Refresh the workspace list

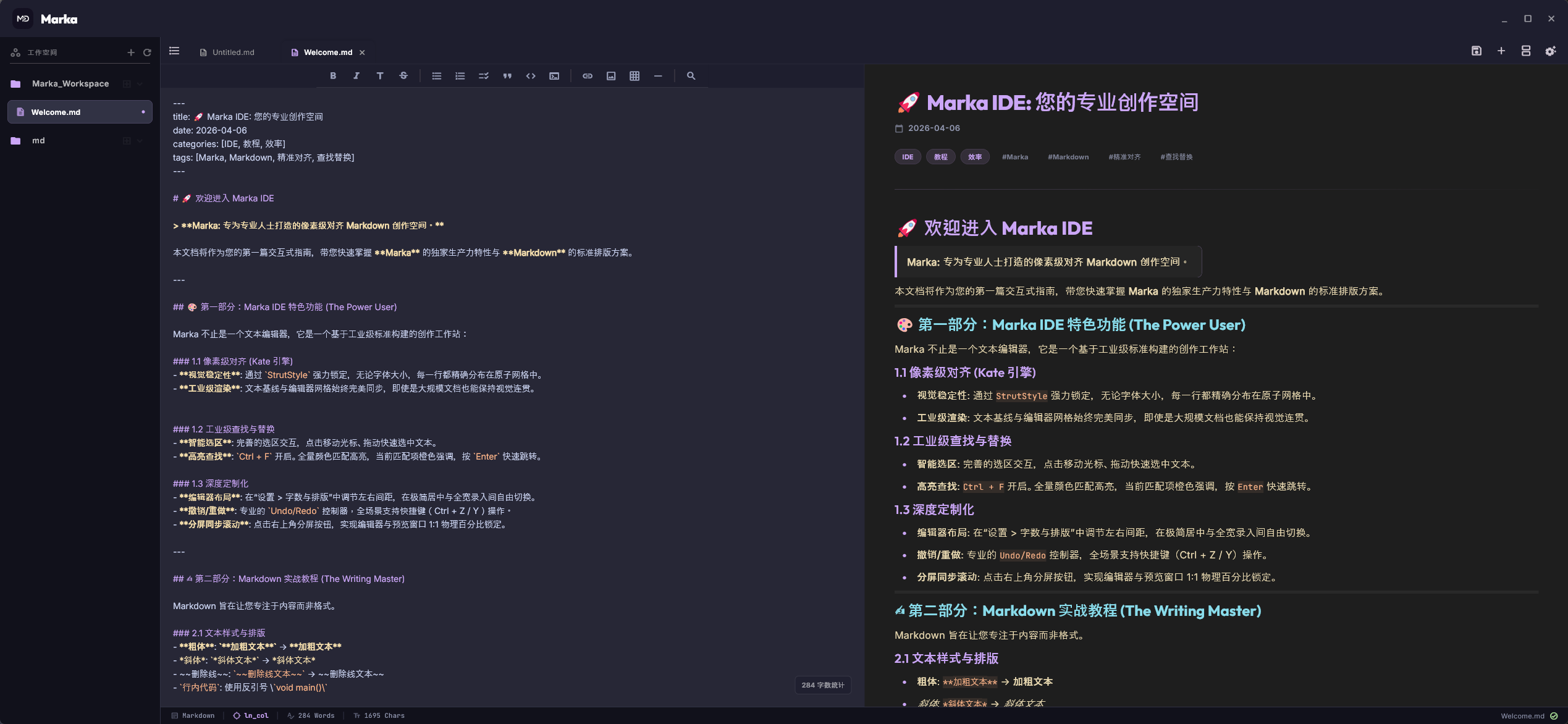[147, 53]
